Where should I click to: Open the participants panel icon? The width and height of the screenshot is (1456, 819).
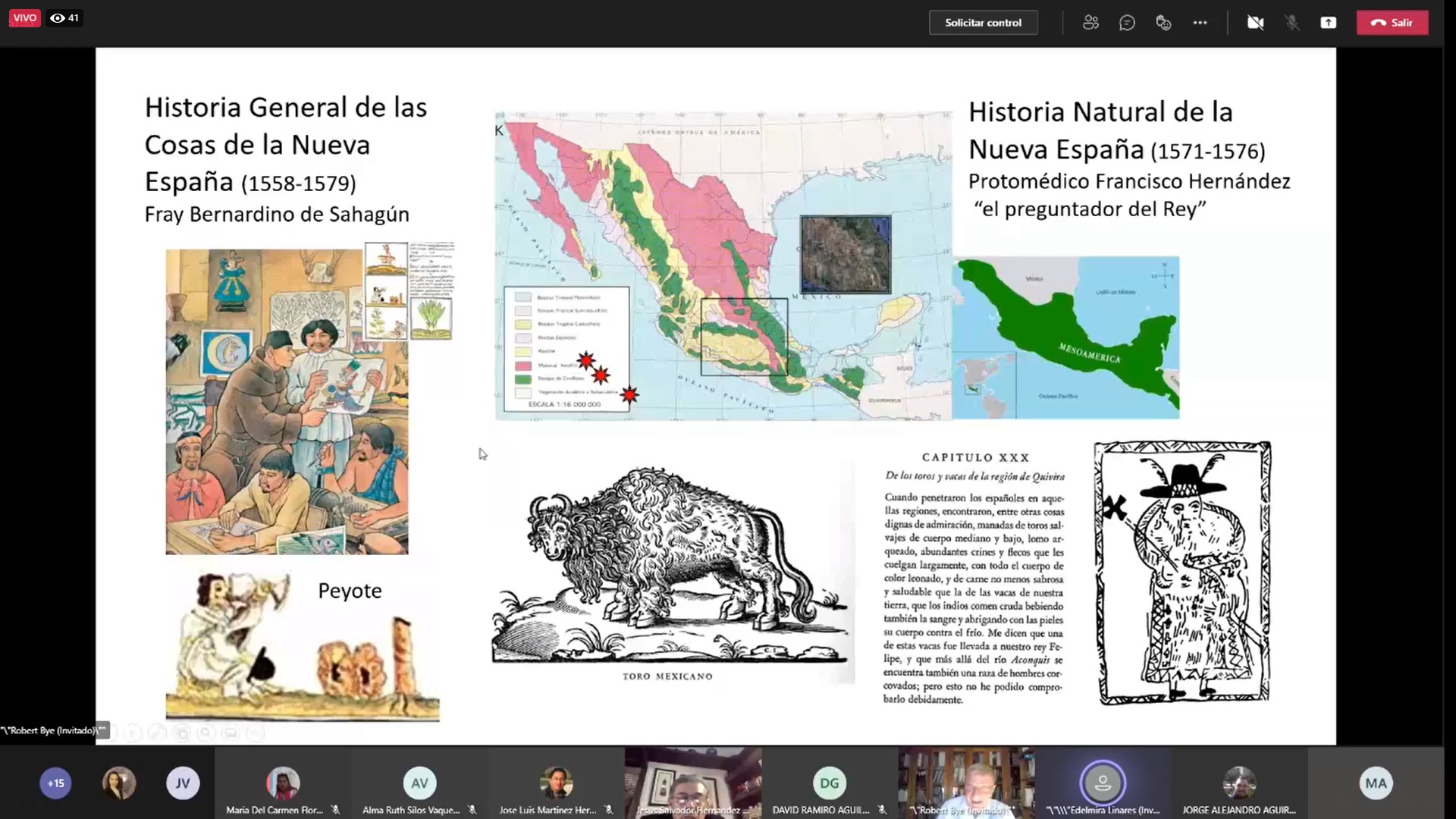(x=1090, y=23)
